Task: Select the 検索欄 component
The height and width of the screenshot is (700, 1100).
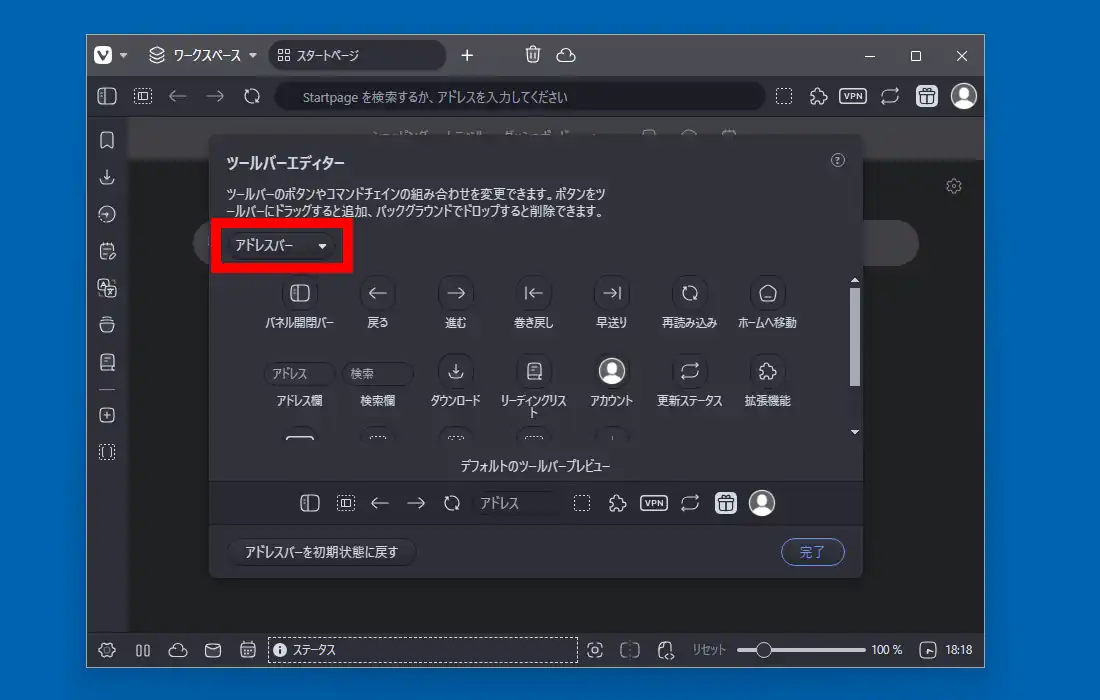Action: click(x=377, y=384)
